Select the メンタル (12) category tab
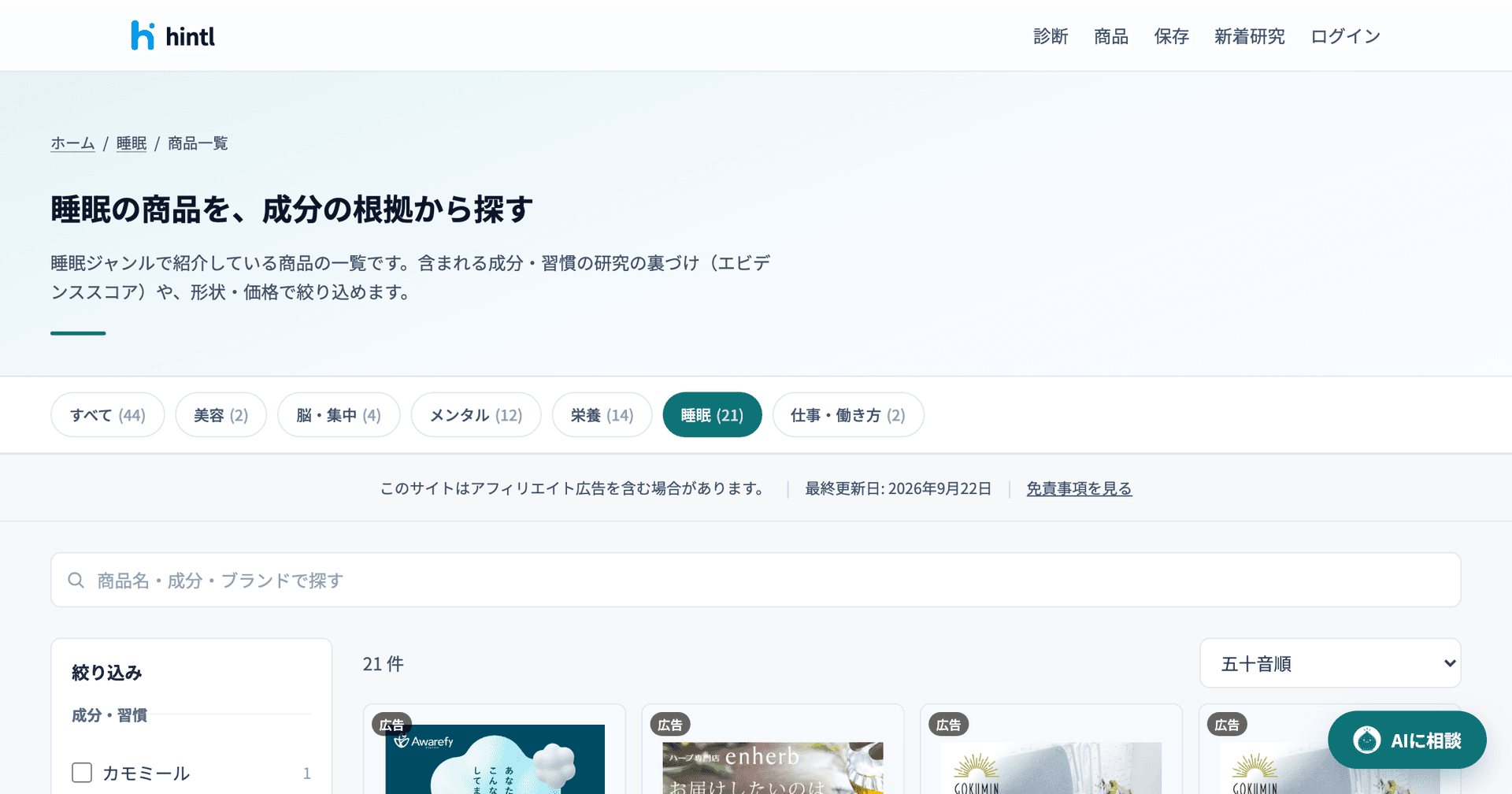 click(476, 415)
